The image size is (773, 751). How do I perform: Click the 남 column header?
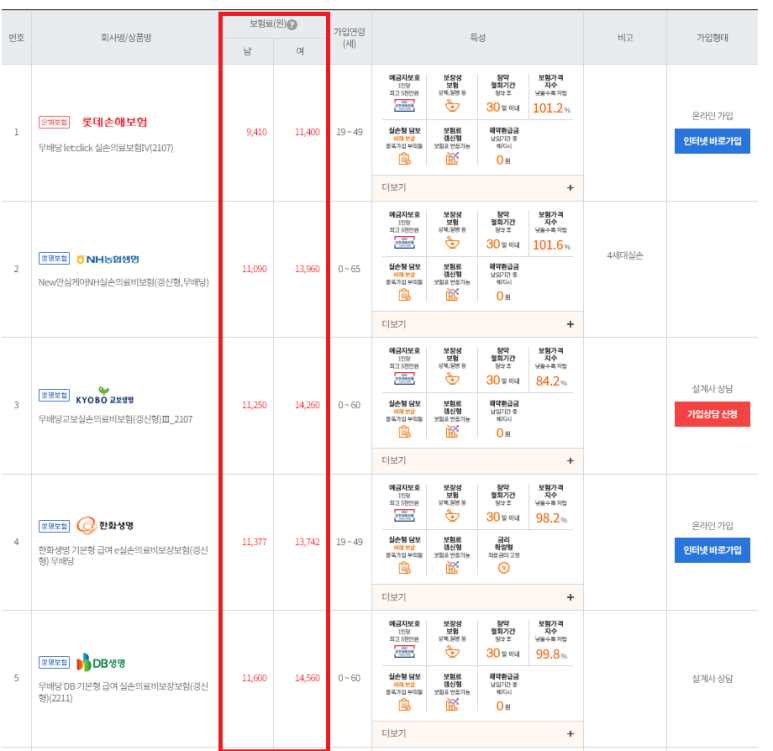(247, 51)
